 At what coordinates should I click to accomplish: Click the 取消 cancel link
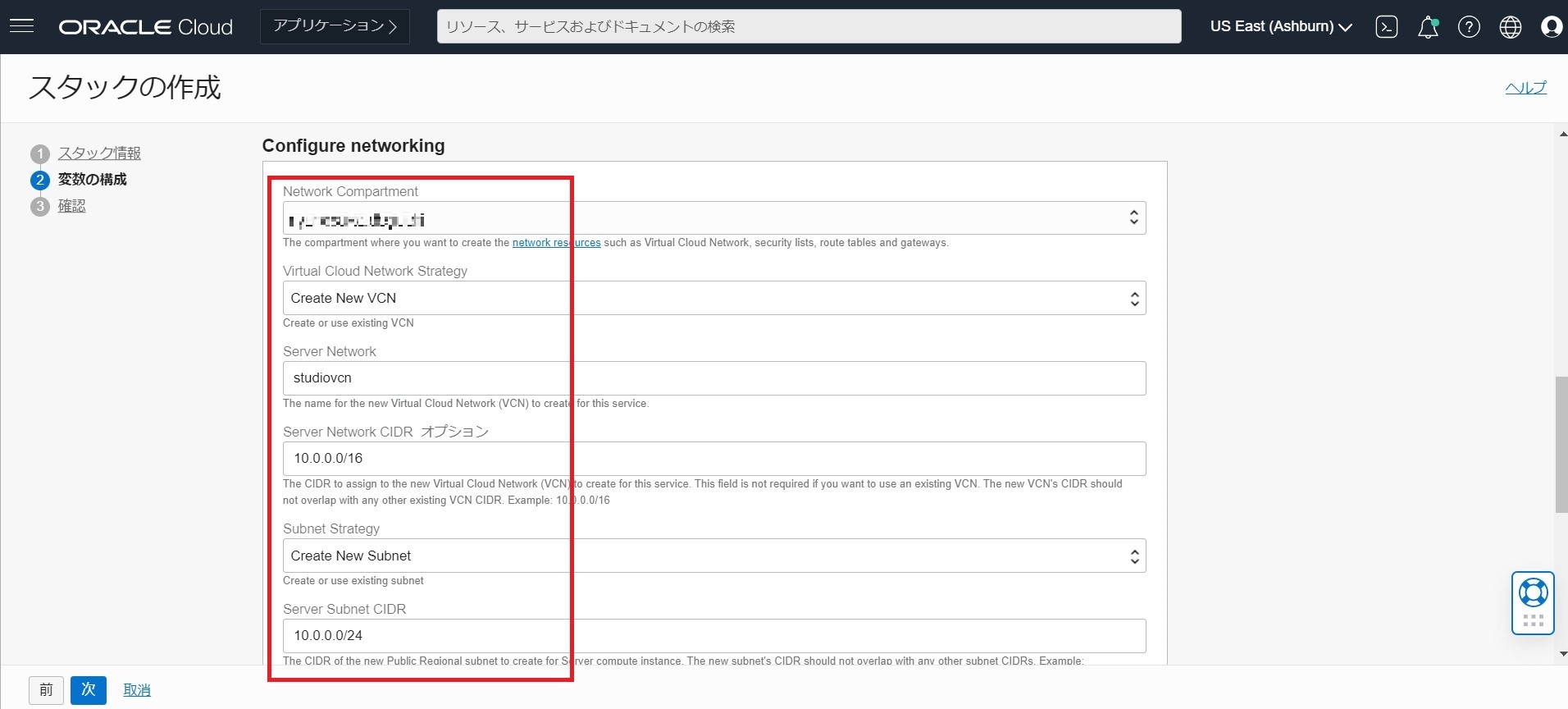(137, 690)
